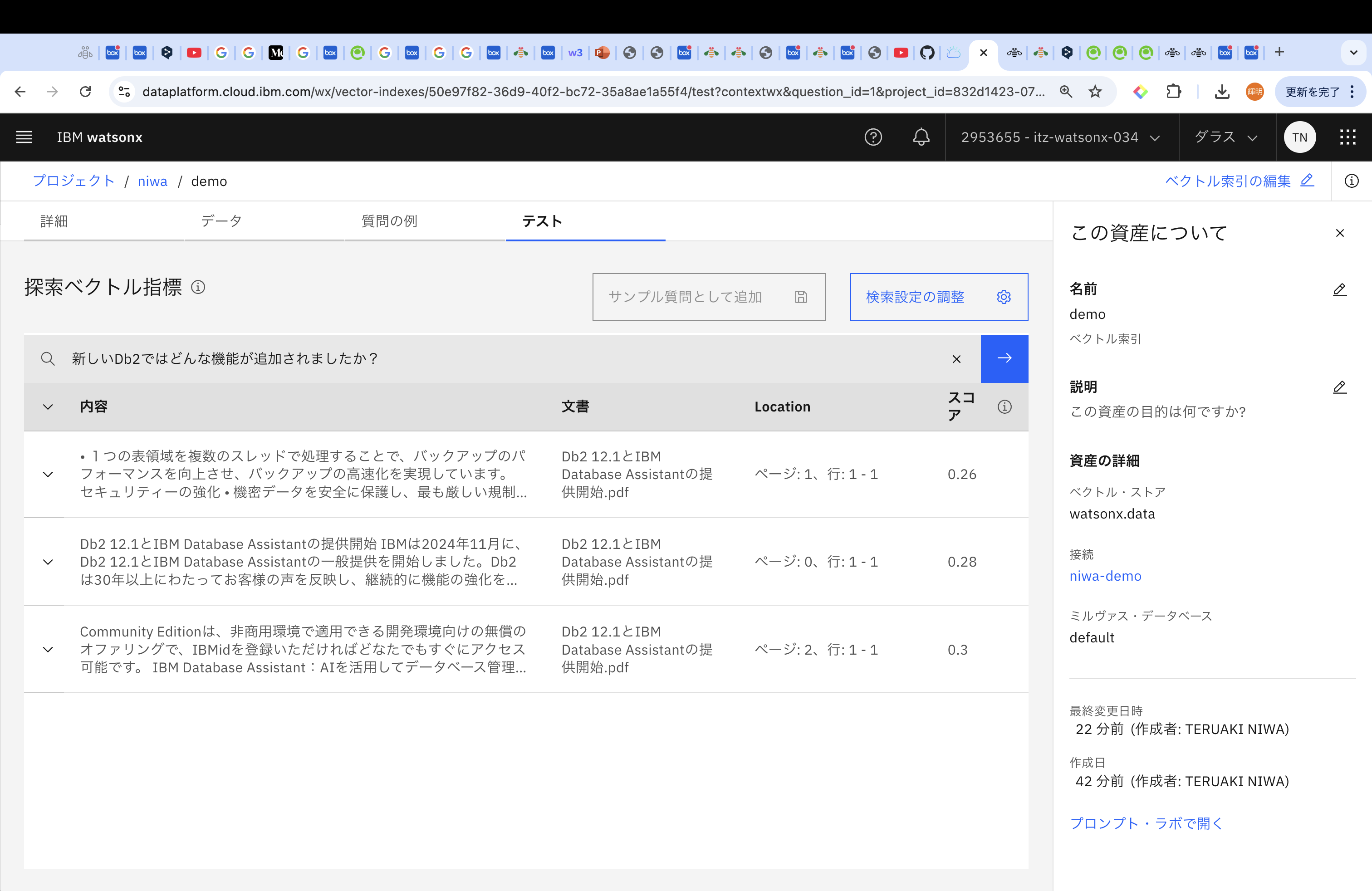Click the 検索設定の調整 button

939,297
